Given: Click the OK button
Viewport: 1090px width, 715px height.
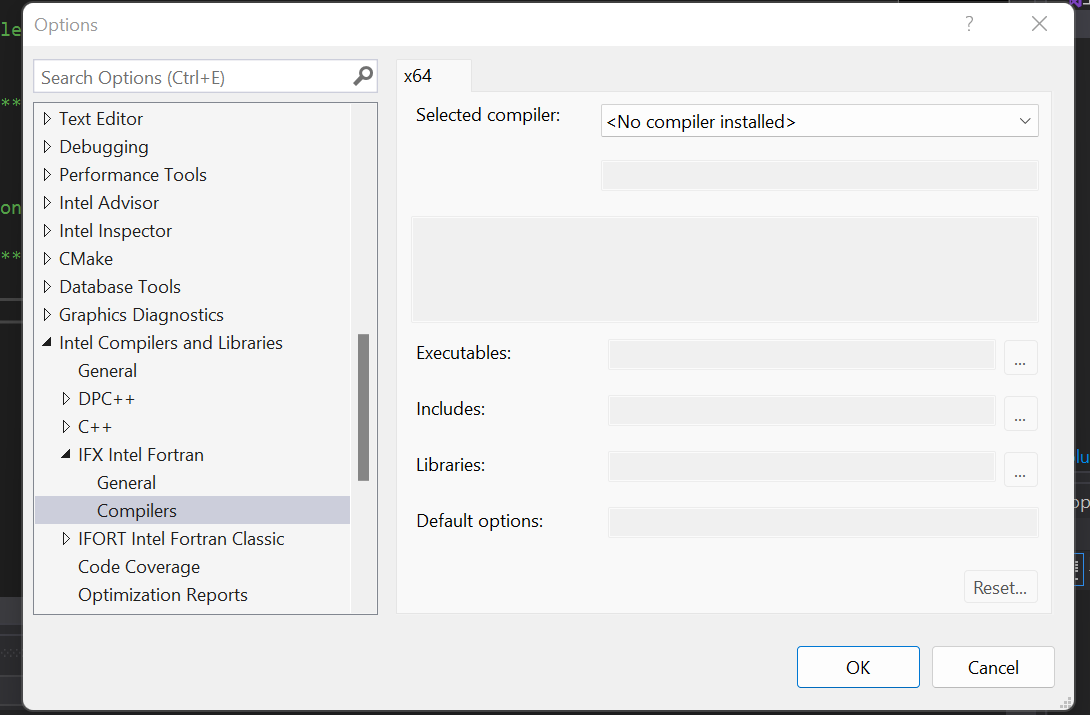Looking at the screenshot, I should (x=857, y=666).
